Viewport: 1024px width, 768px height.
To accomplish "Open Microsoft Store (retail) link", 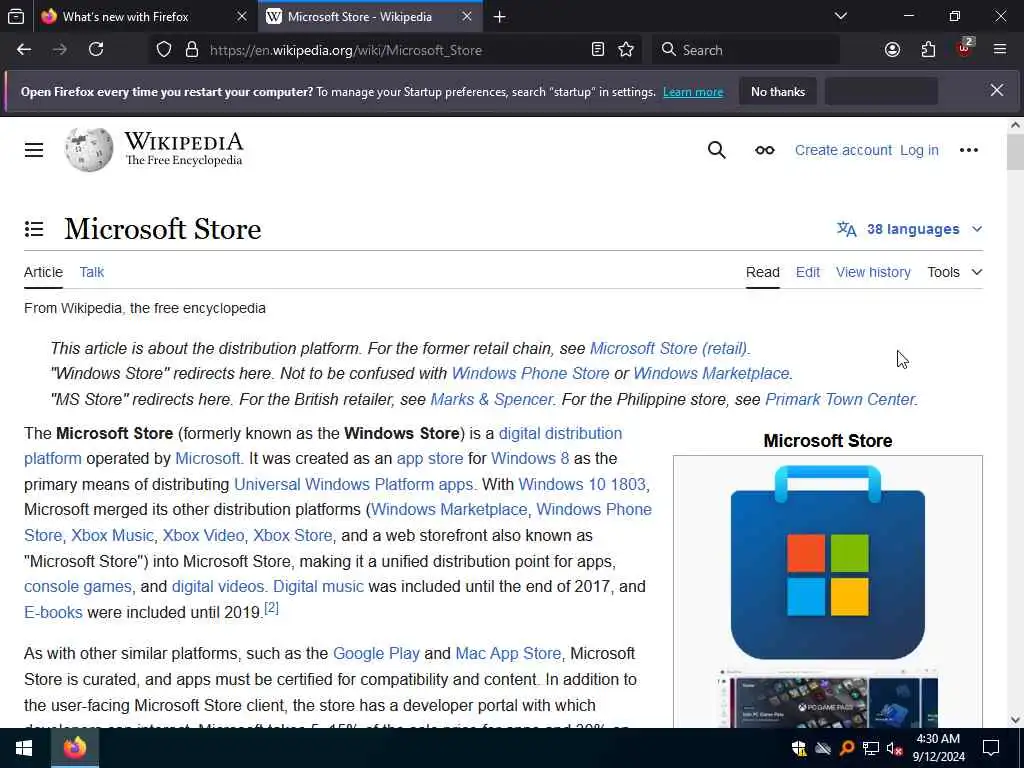I will point(668,349).
